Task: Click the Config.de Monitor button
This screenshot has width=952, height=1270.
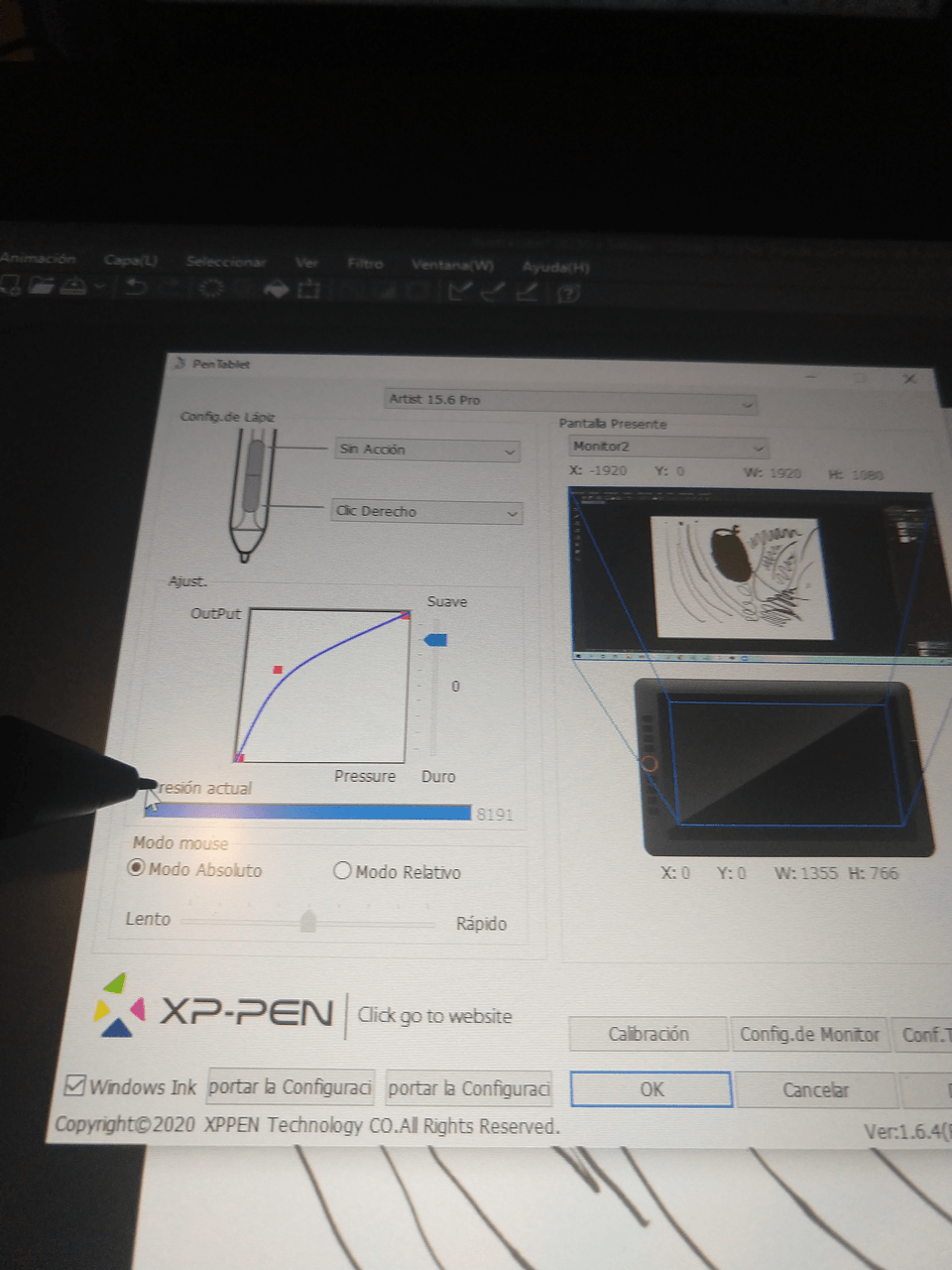Action: coord(809,1035)
